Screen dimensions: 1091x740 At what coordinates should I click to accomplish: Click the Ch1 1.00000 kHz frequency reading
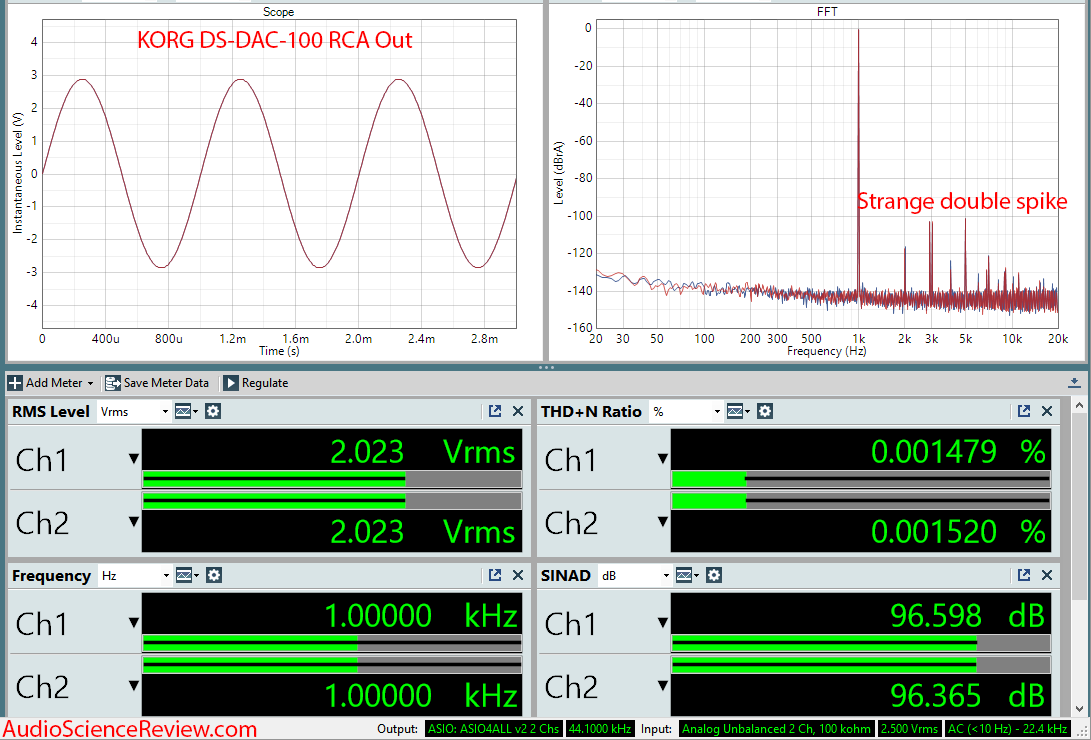point(421,616)
